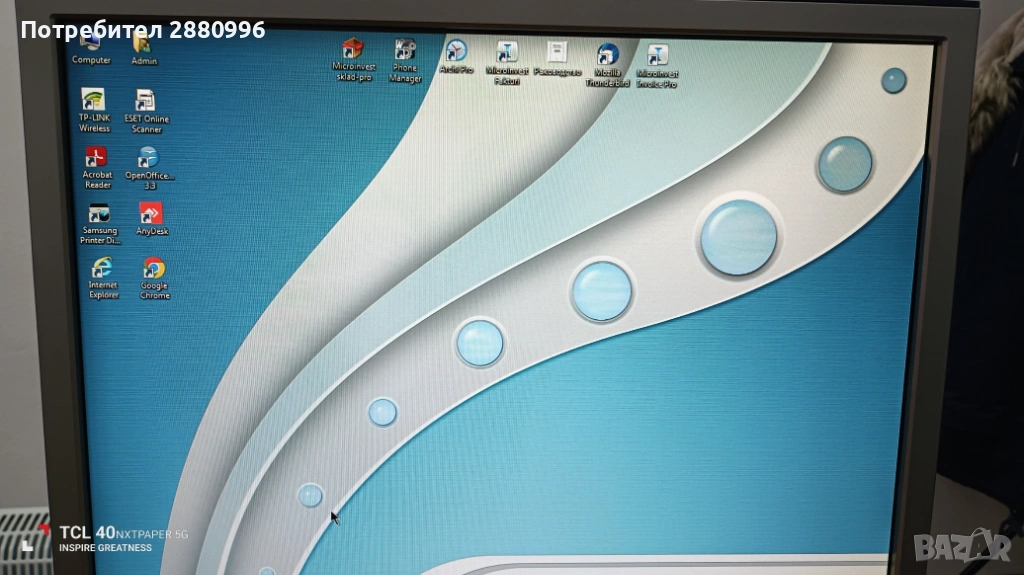
Task: Select the Samsung Printer shortcut
Action: 100,215
